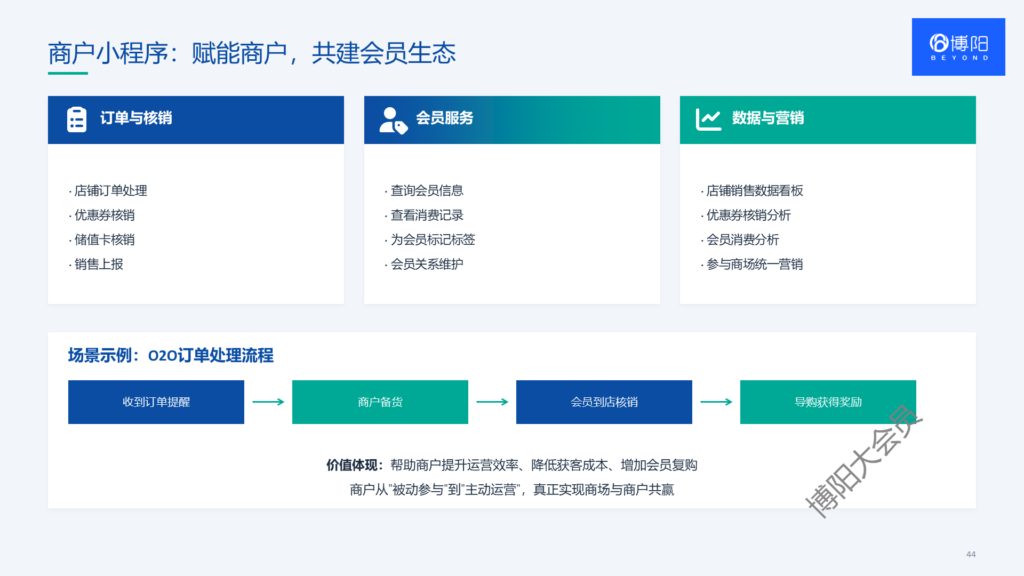Click the chart icon beside 数据与营销
The height and width of the screenshot is (576, 1024).
pos(709,120)
